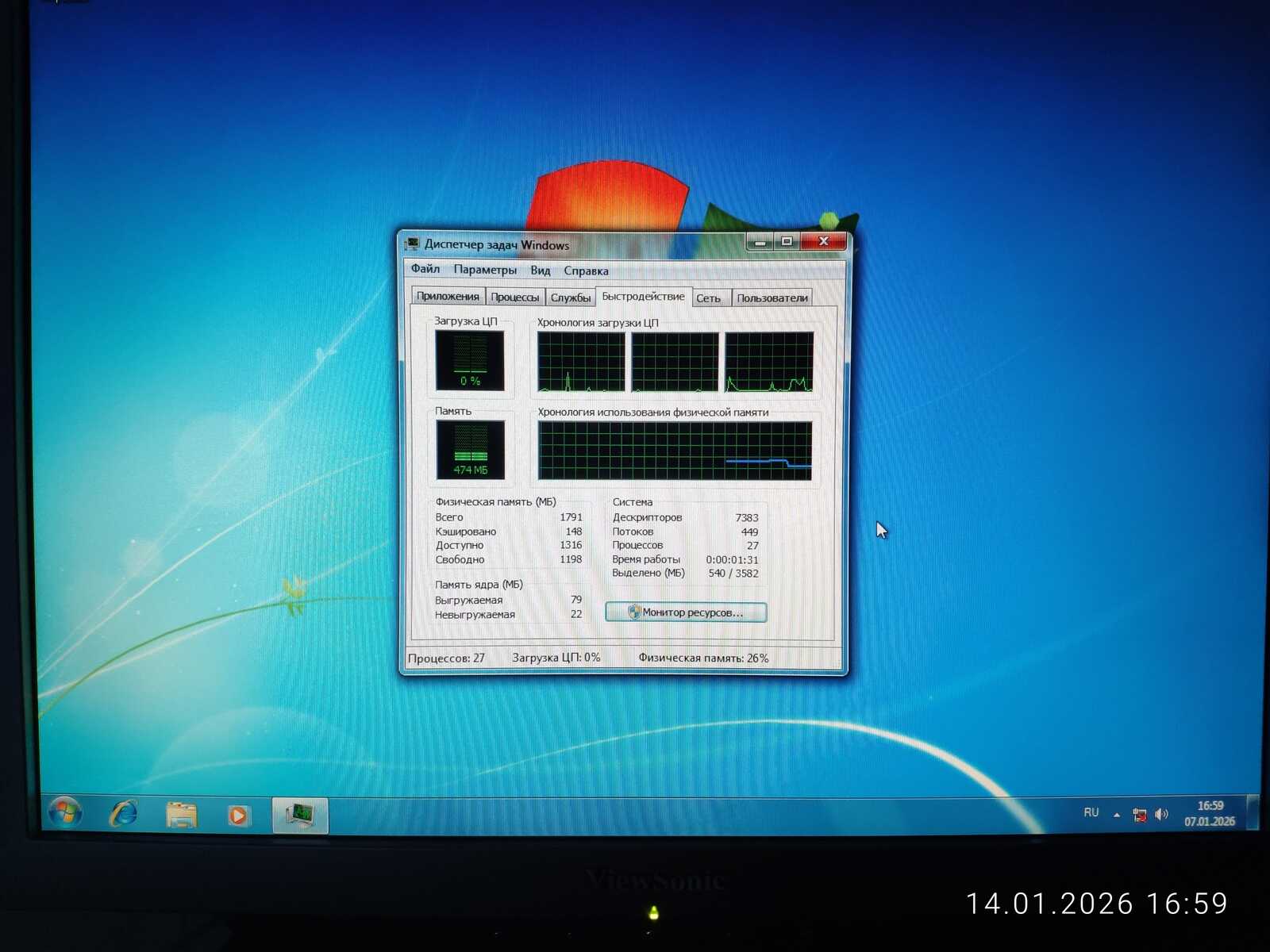Click the second CPU history graph
Viewport: 1270px width, 952px height.
pyautogui.click(x=675, y=362)
